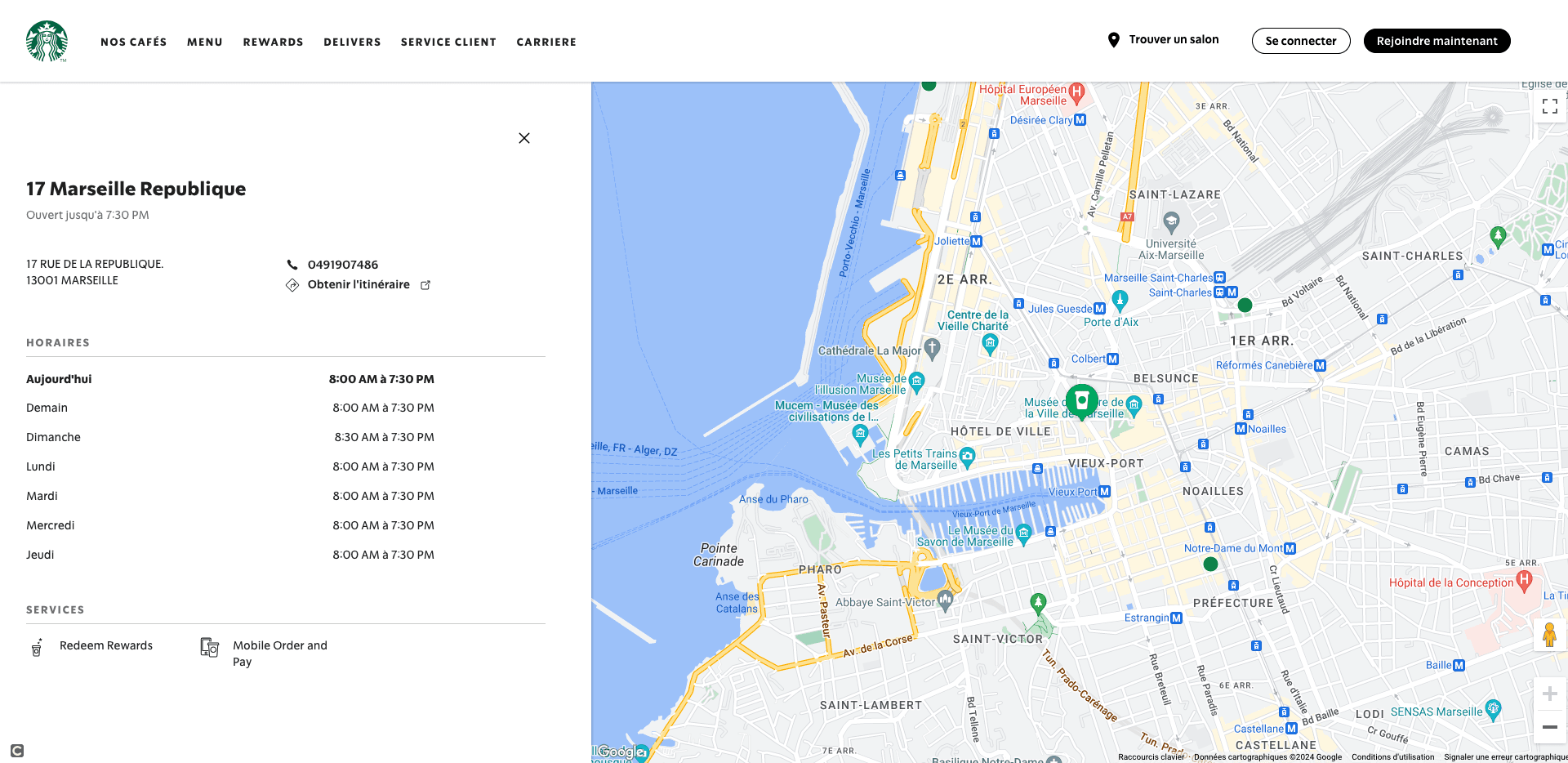Screen dimensions: 1568x763
Task: Click the Street View pegman icon
Action: (x=1550, y=635)
